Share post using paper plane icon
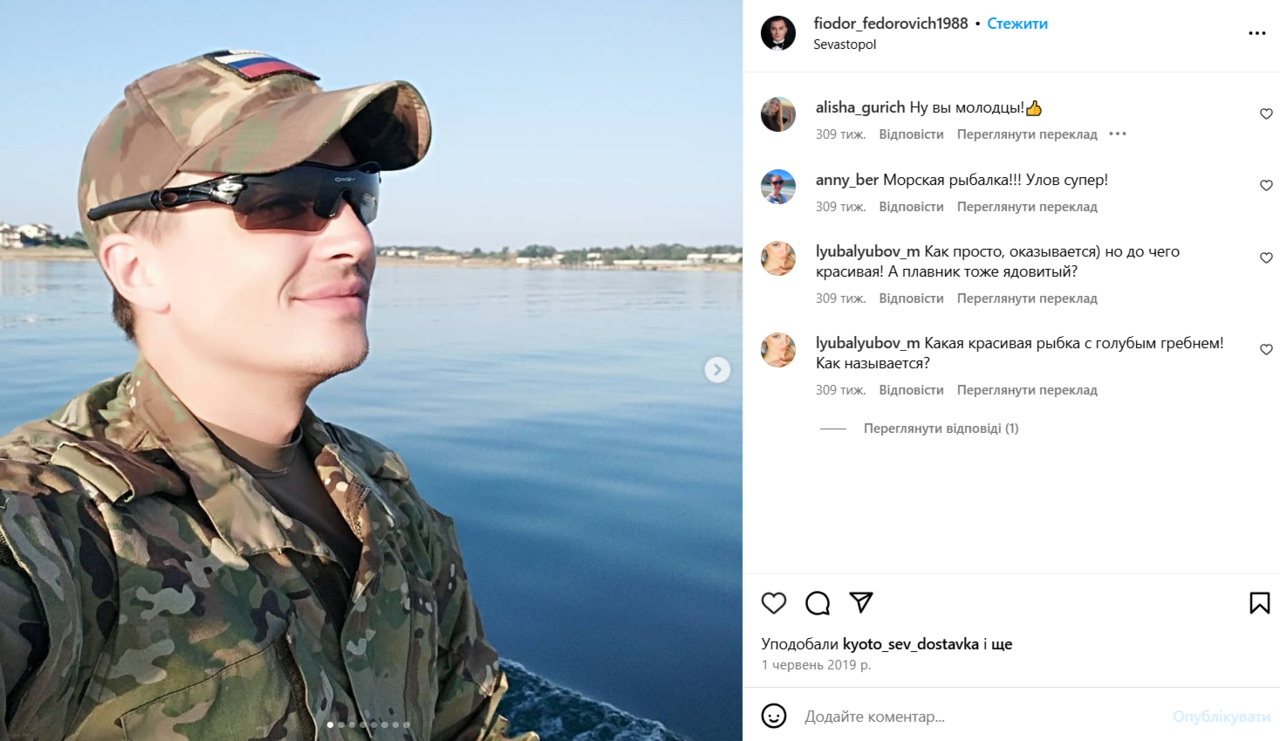Screen dimensions: 1280x741 click(x=861, y=602)
